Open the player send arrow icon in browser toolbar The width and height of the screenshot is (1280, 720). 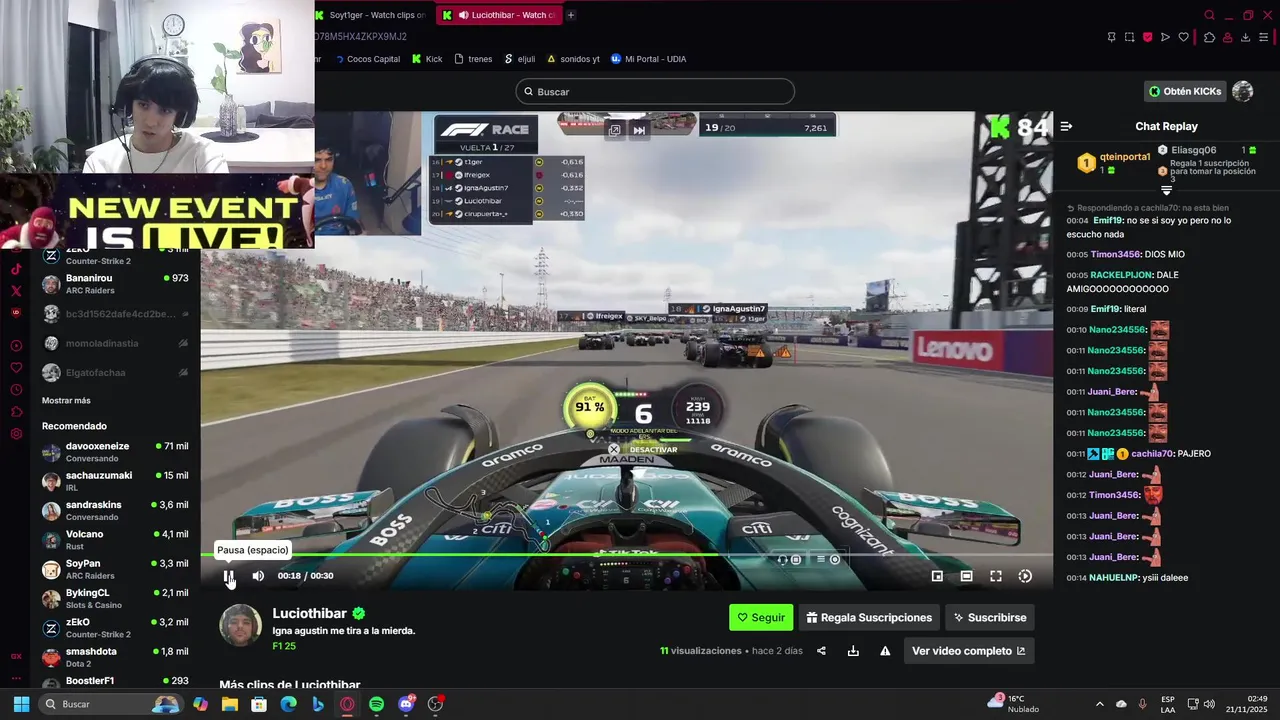(1165, 37)
